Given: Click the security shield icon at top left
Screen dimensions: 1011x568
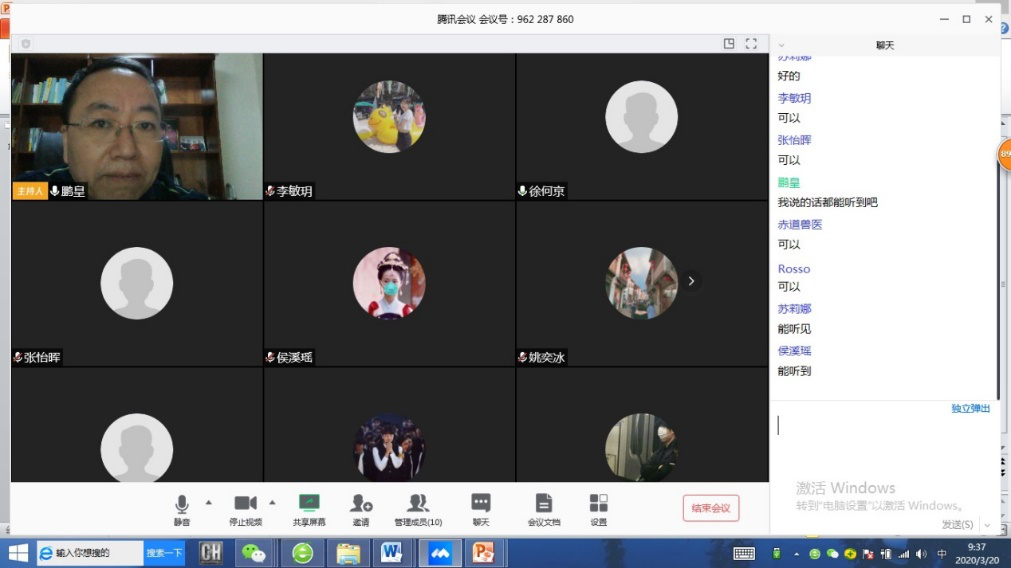Looking at the screenshot, I should [x=26, y=44].
